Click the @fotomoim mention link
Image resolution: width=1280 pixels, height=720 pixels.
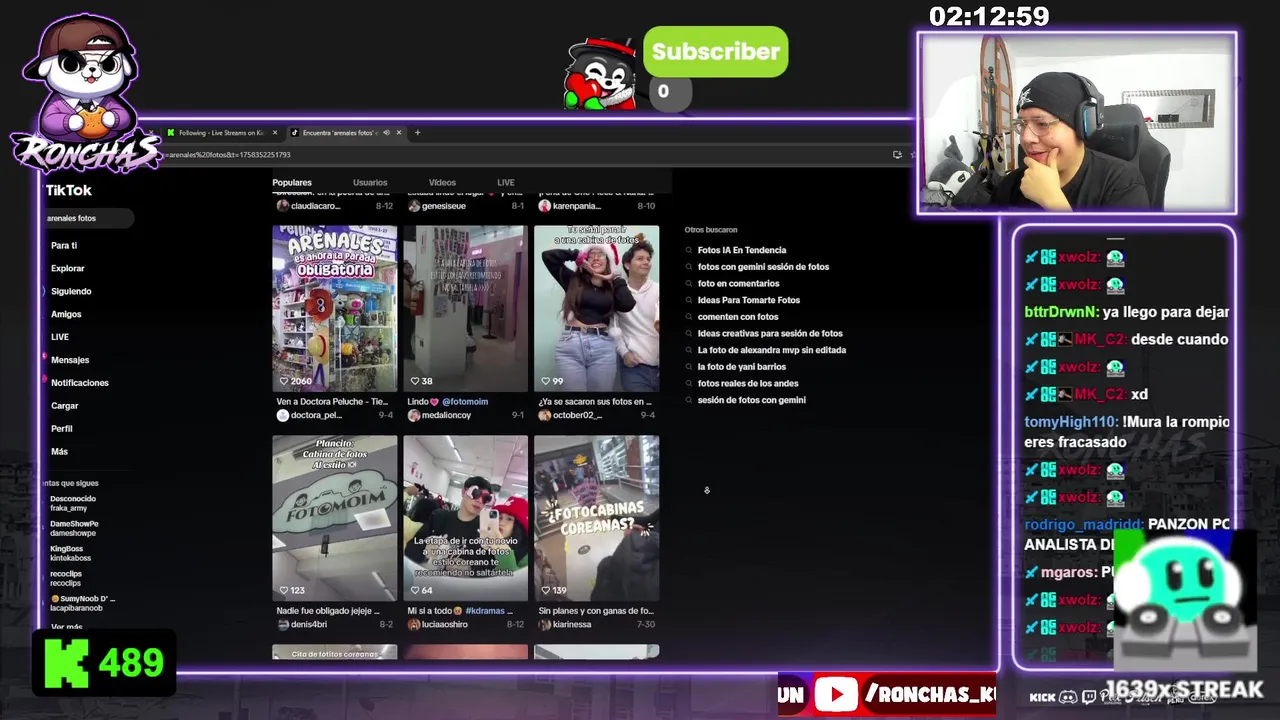[465, 401]
